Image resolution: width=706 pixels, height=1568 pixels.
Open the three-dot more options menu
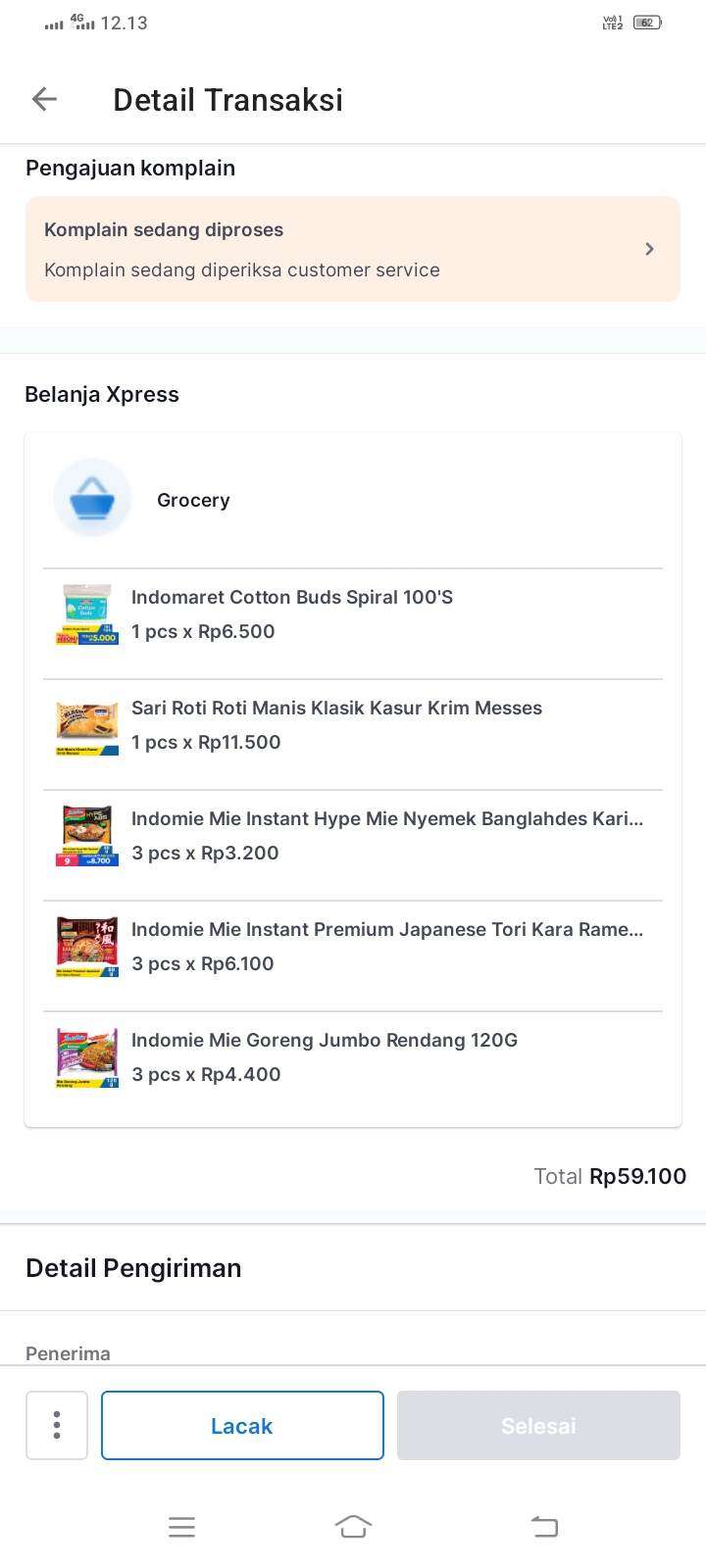coord(57,1425)
